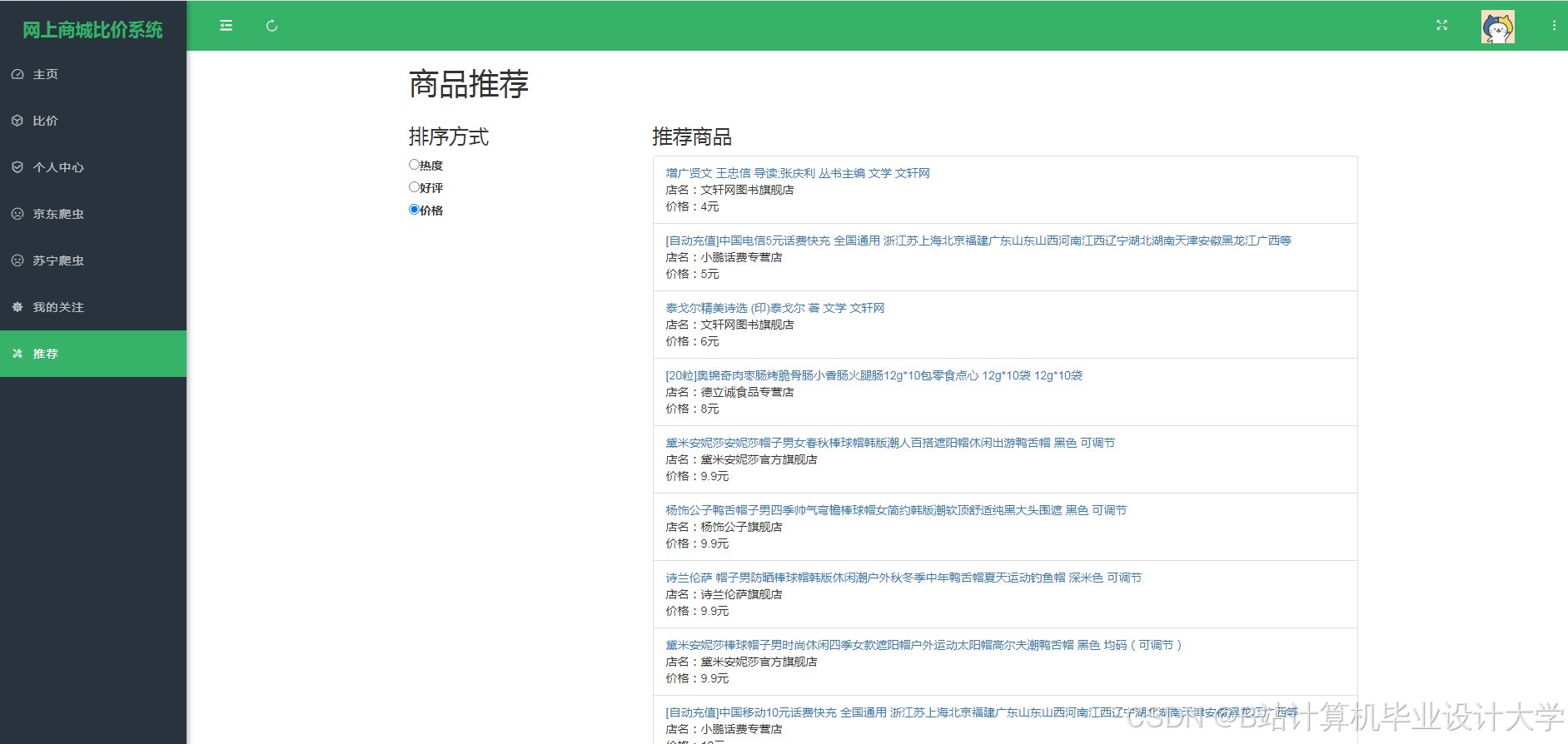
Task: Click the 推荐商品 heading
Action: (x=692, y=136)
